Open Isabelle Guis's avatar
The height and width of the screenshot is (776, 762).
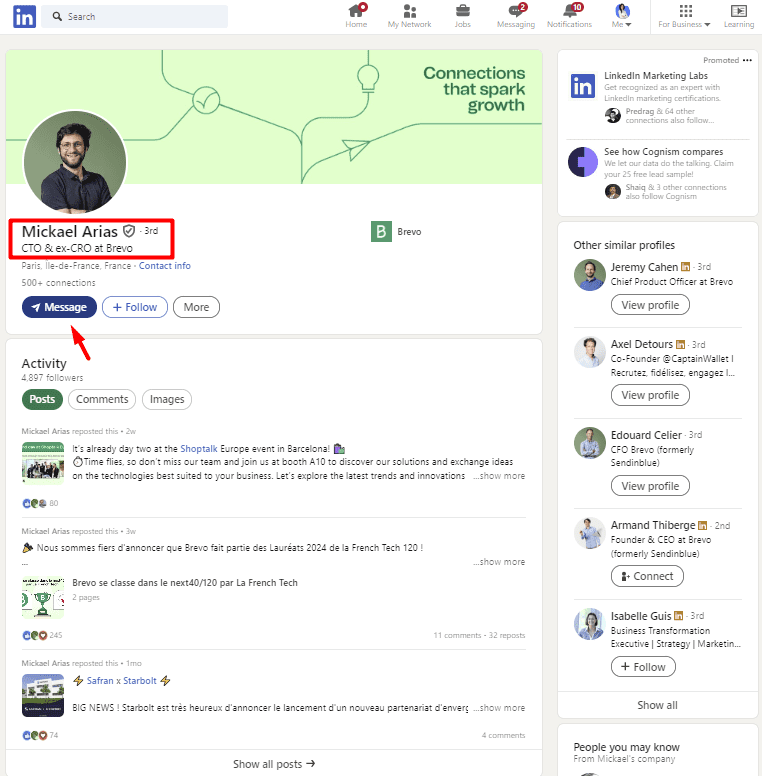pyautogui.click(x=590, y=624)
